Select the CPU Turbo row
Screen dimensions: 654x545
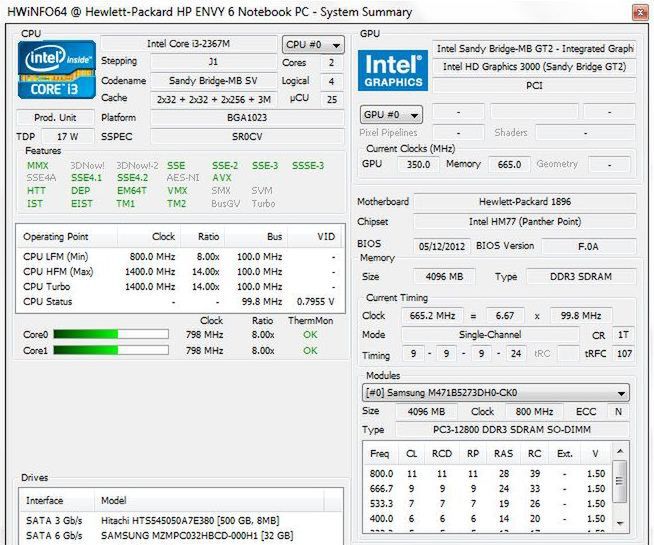click(179, 286)
